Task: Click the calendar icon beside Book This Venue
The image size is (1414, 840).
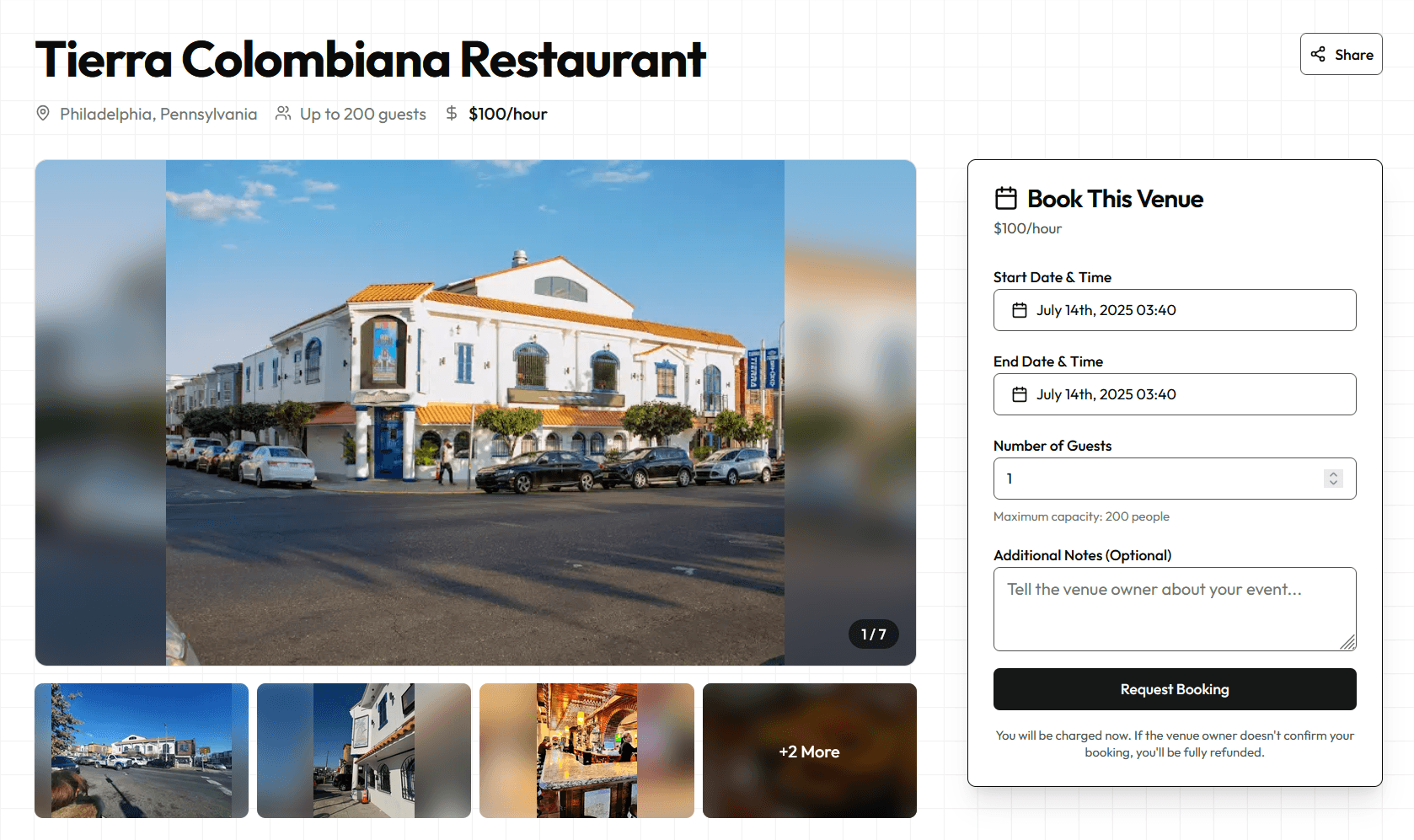Action: (x=1006, y=198)
